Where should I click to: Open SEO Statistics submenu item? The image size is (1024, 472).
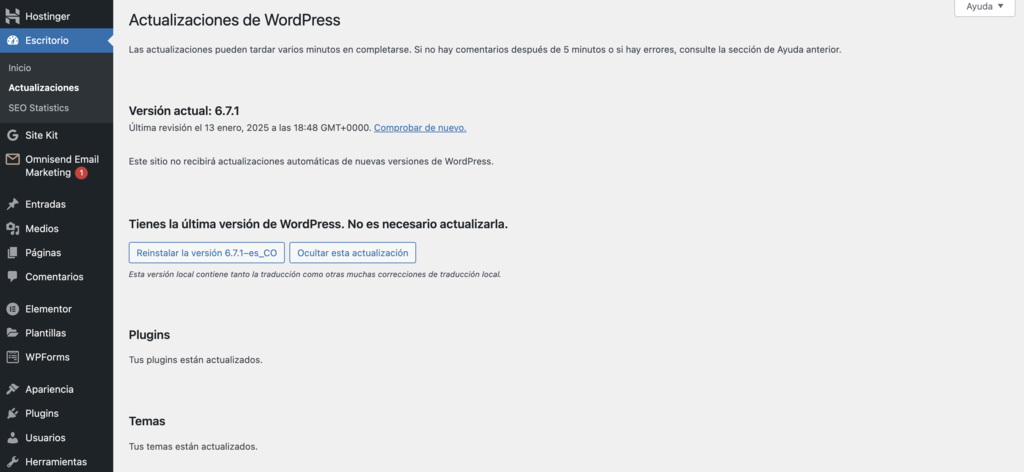tap(39, 108)
